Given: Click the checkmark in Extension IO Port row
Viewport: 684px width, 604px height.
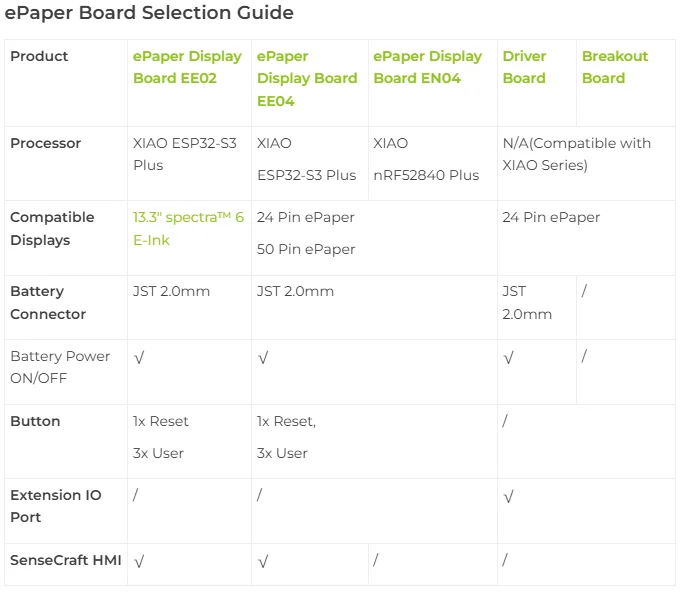Looking at the screenshot, I should (509, 497).
